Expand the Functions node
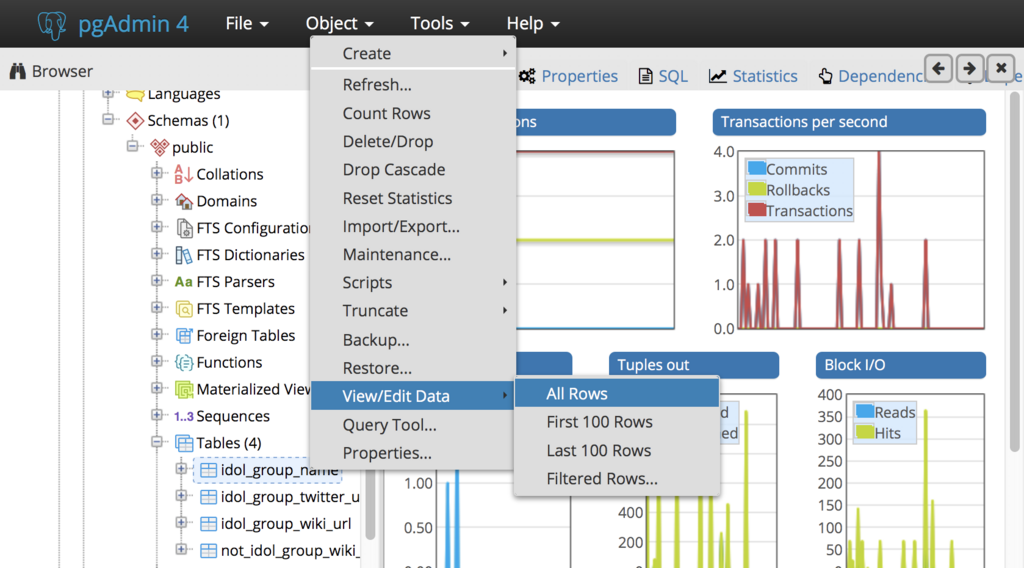This screenshot has height=568, width=1024. [157, 361]
